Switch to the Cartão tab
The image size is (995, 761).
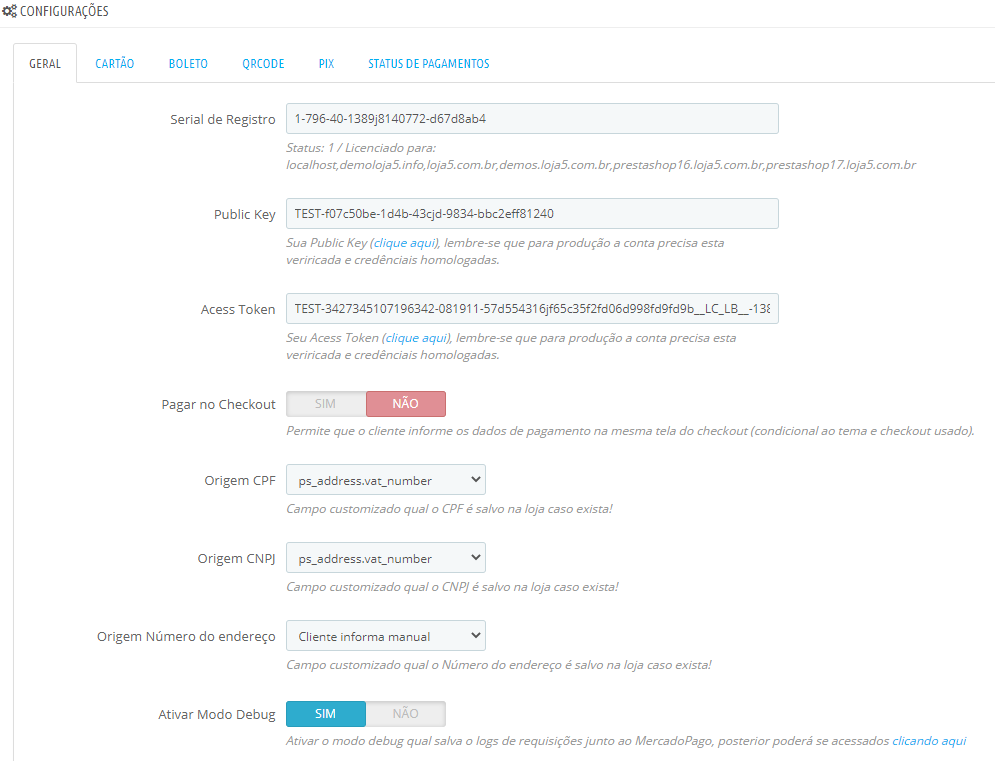(x=114, y=64)
